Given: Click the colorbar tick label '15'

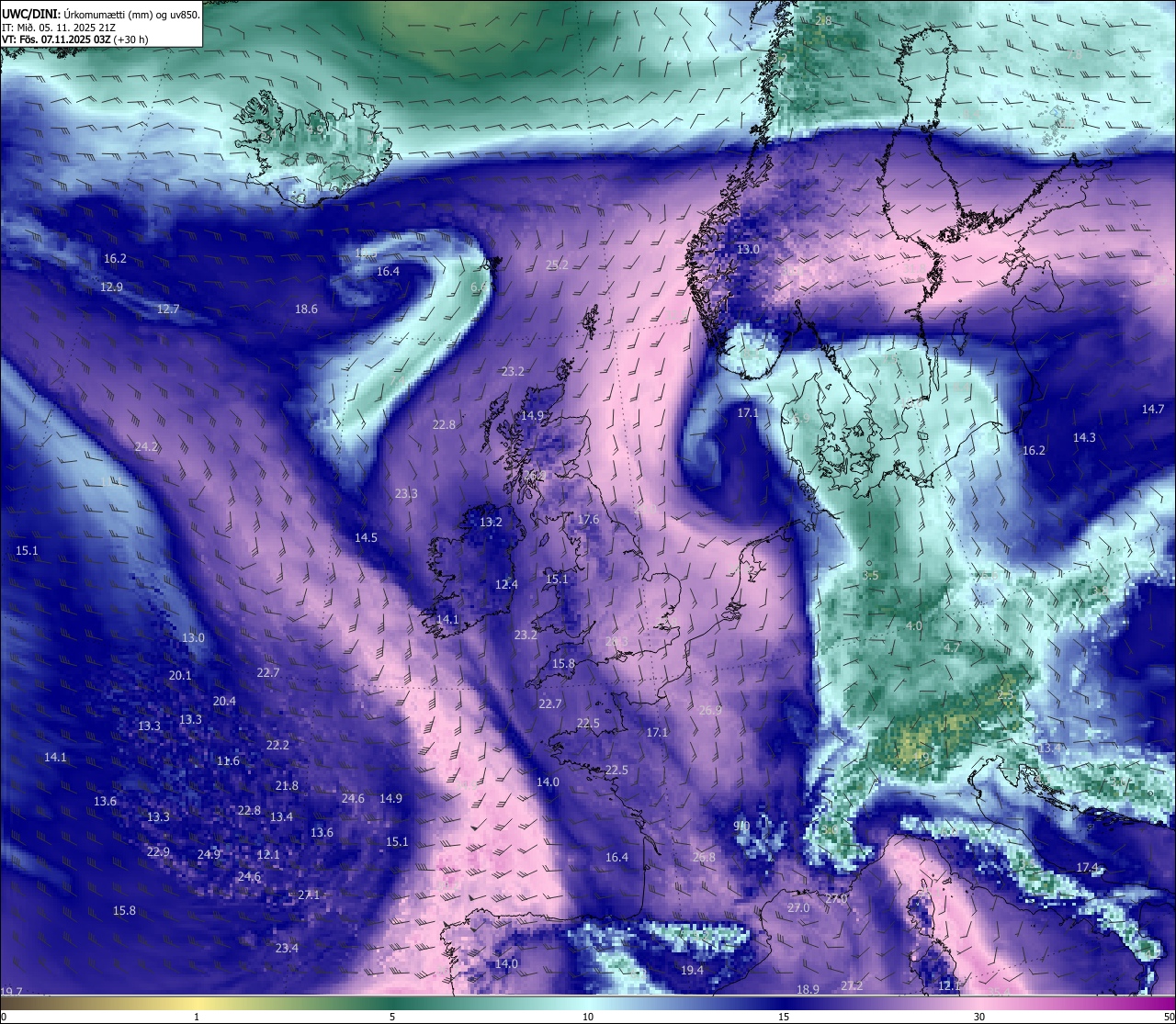Looking at the screenshot, I should [x=784, y=1017].
